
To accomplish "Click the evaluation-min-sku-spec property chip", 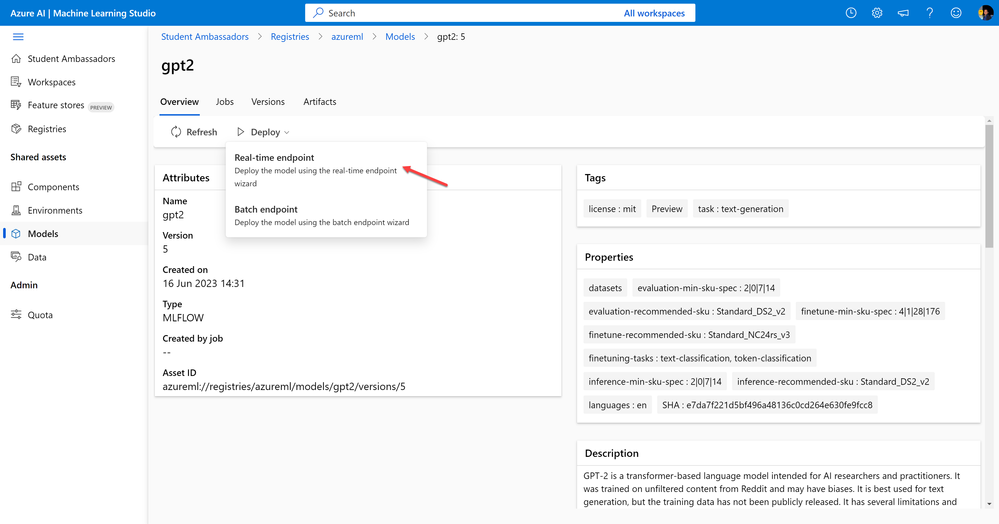I will click(706, 288).
